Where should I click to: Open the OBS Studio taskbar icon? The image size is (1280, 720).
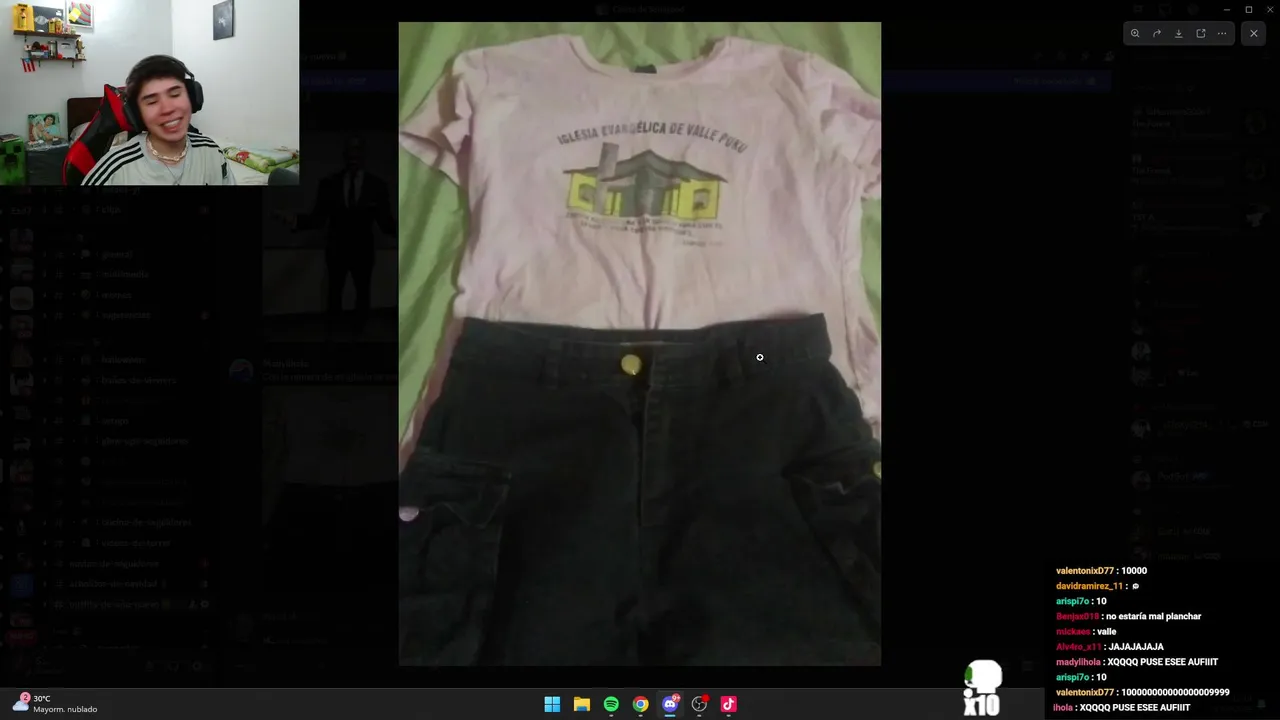[699, 704]
